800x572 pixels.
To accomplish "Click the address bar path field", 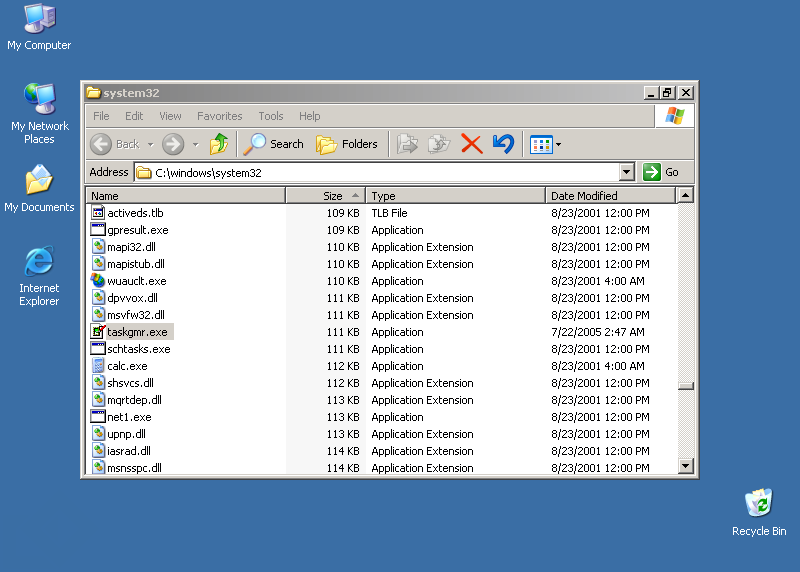I will point(378,172).
